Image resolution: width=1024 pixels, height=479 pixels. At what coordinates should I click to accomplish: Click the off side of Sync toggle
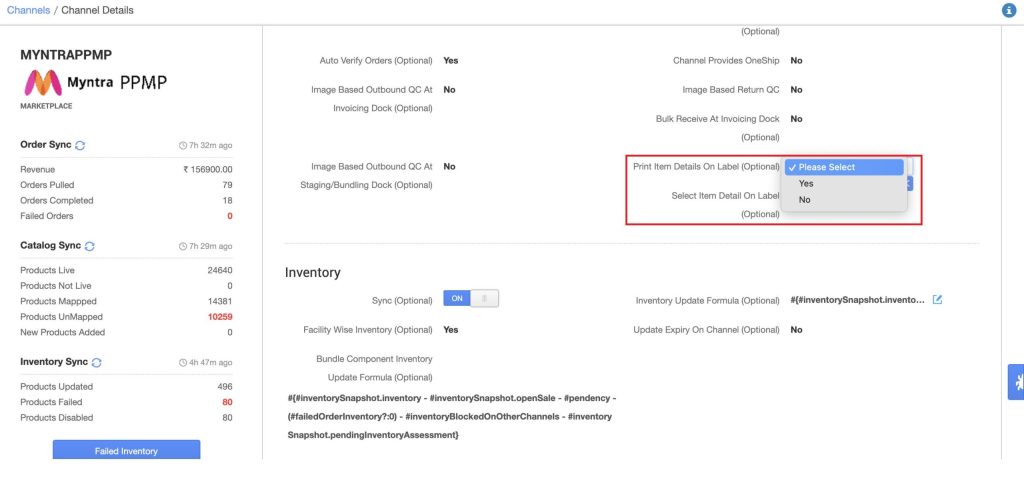pyautogui.click(x=485, y=298)
